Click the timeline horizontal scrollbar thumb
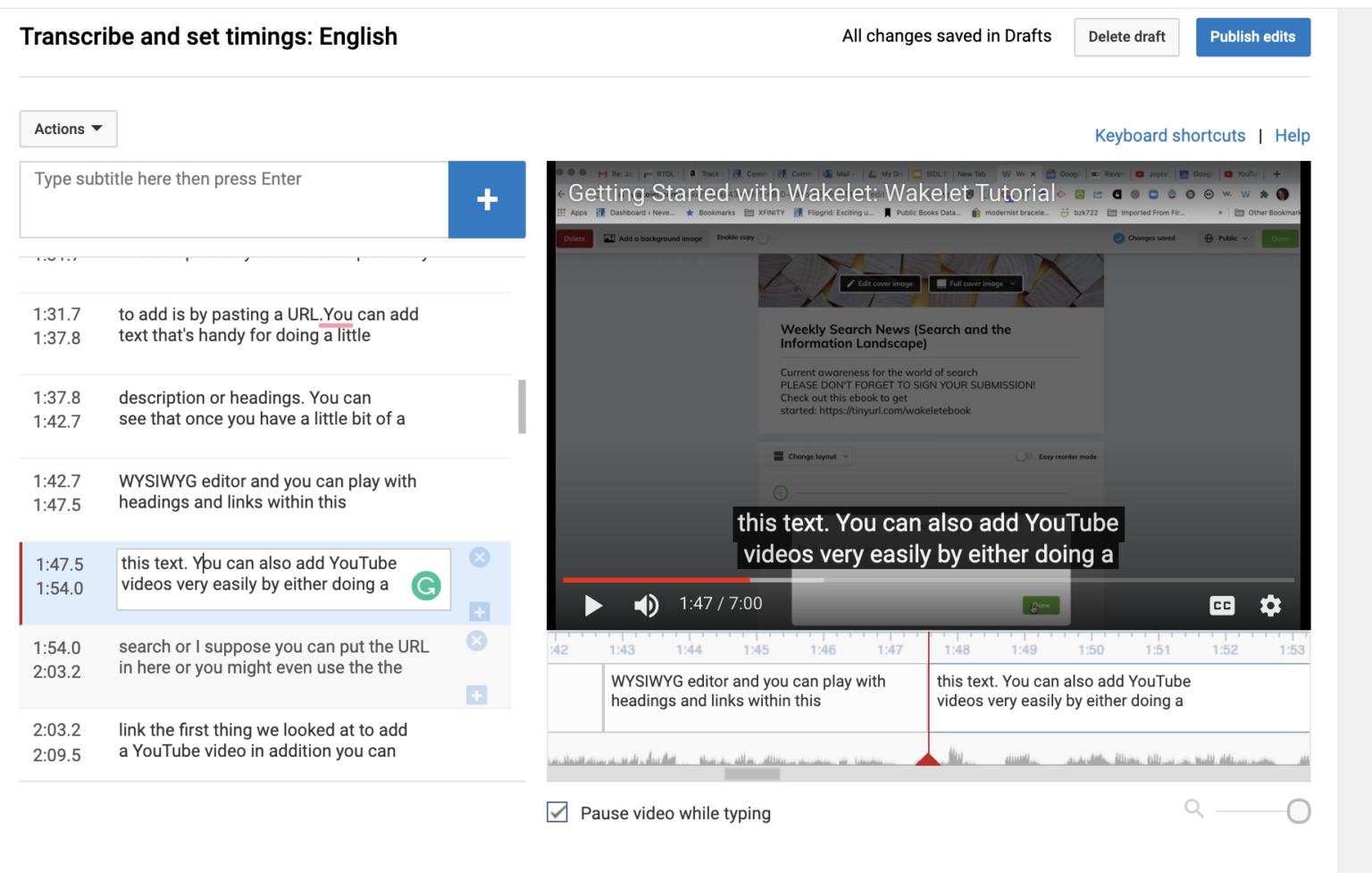The height and width of the screenshot is (873, 1372). pyautogui.click(x=752, y=774)
